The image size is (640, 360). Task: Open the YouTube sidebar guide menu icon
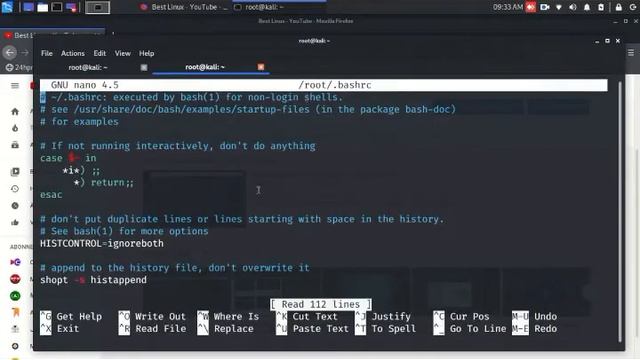click(15, 86)
